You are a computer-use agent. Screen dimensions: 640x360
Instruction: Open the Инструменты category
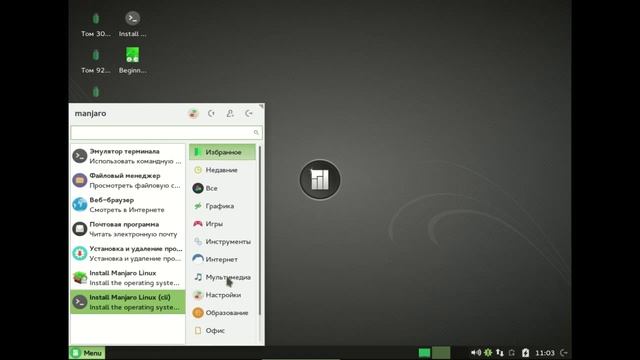(222, 241)
